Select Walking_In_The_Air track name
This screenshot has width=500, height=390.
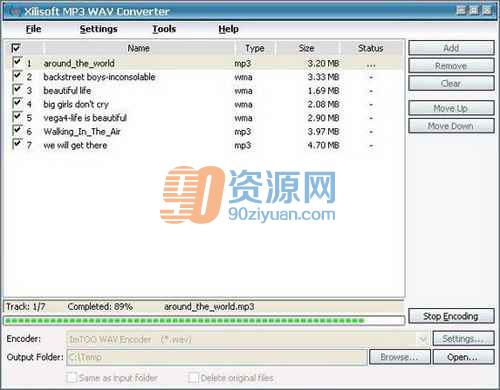coord(82,132)
